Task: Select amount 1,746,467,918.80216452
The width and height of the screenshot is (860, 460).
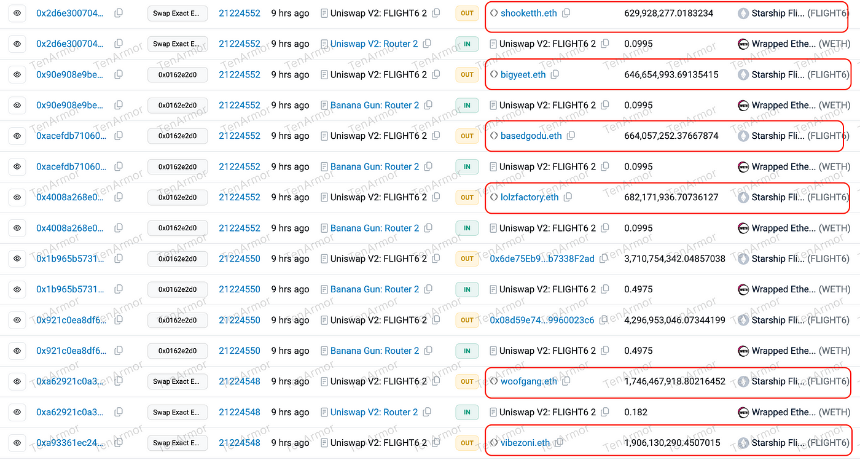Action: coord(675,381)
